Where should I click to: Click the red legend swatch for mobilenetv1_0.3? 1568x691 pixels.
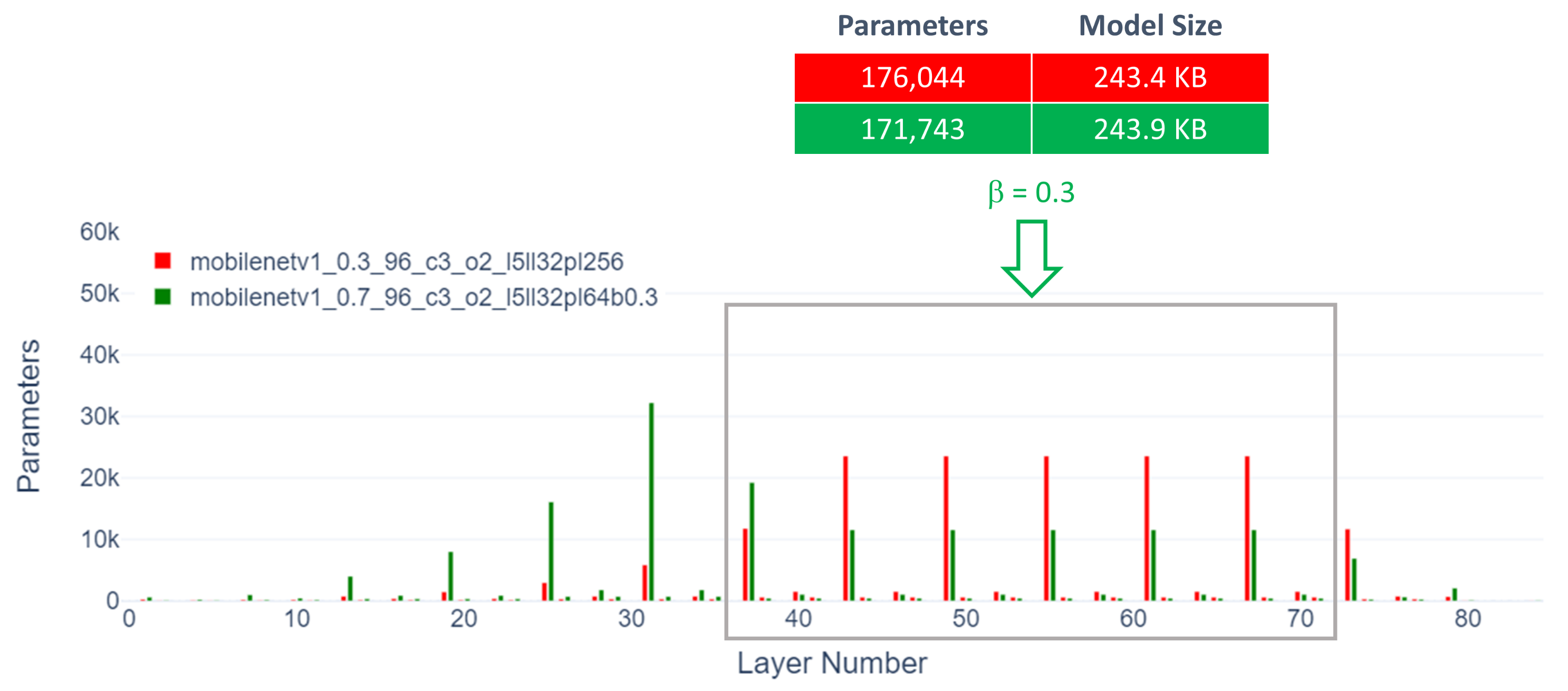click(x=162, y=261)
